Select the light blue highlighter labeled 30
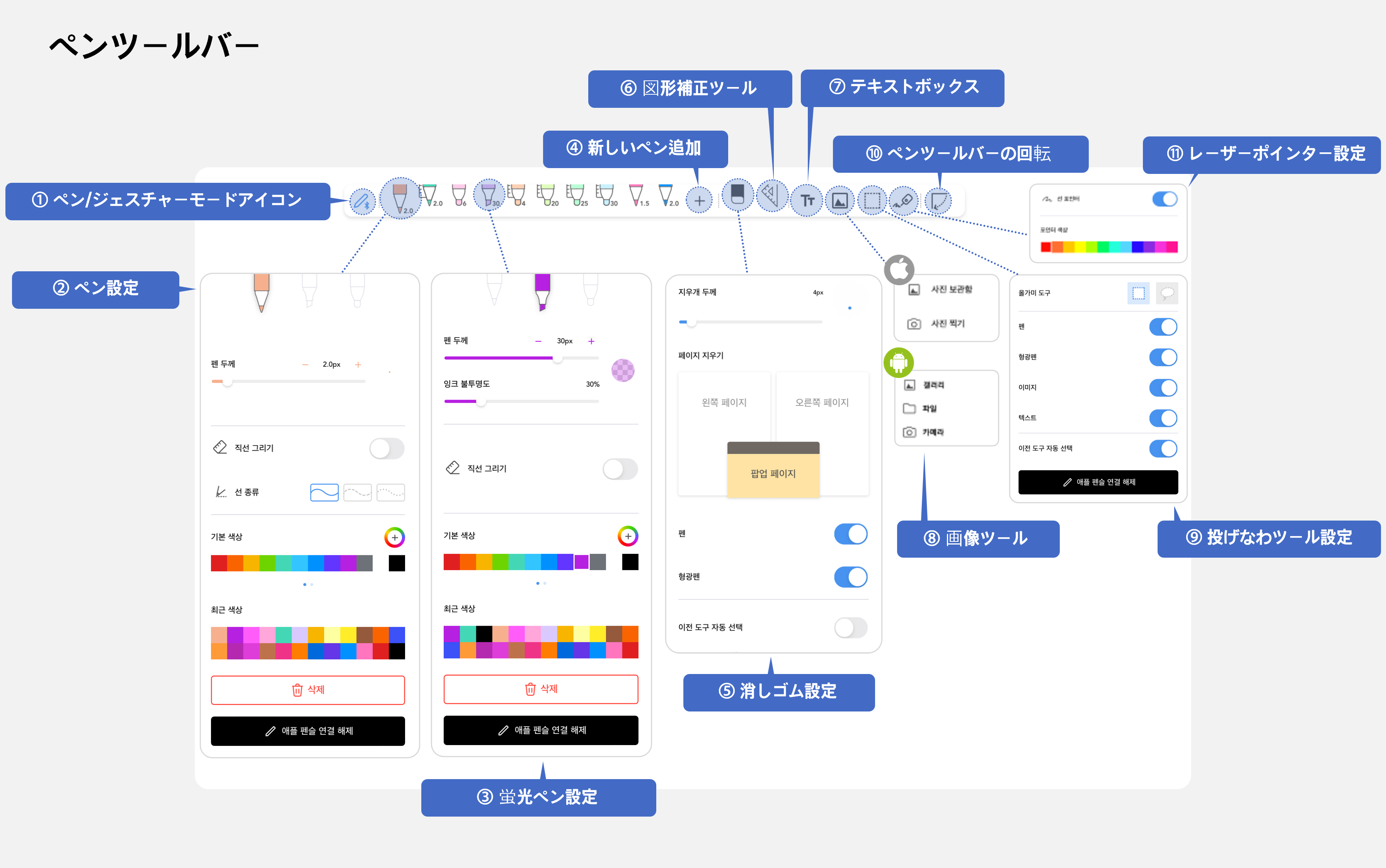Viewport: 1386px width, 868px height. 606,195
